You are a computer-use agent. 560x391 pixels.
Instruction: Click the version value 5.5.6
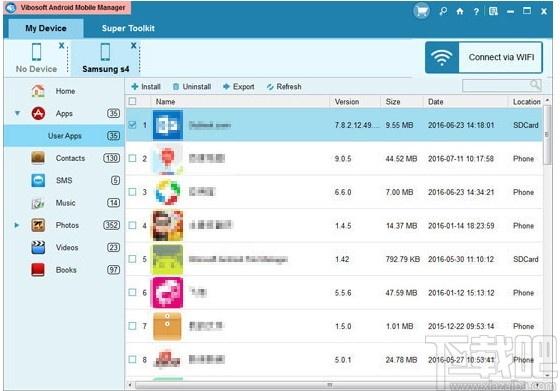(x=343, y=293)
